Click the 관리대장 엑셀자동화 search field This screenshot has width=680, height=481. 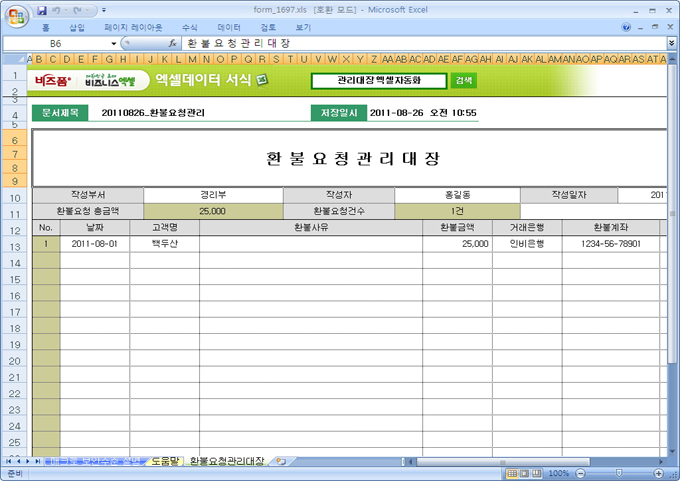point(379,80)
